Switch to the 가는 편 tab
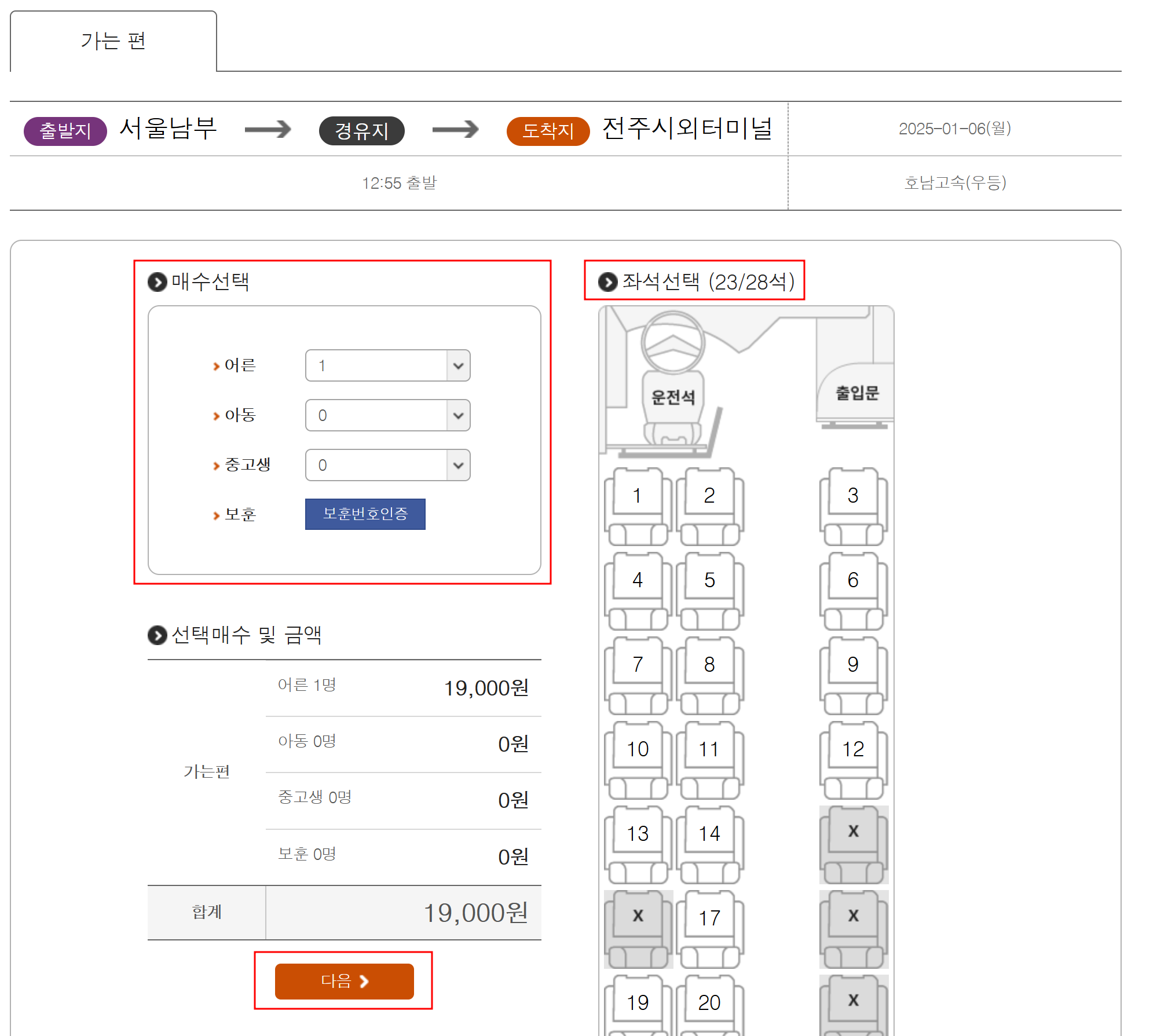 pyautogui.click(x=113, y=41)
